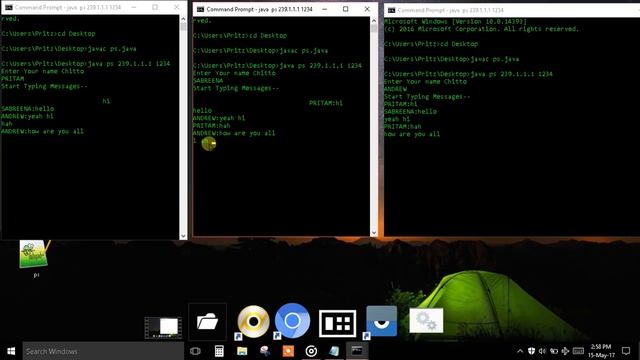Image resolution: width=640 pixels, height=360 pixels.
Task: Open the touch keyboard tray icon
Action: click(x=578, y=351)
